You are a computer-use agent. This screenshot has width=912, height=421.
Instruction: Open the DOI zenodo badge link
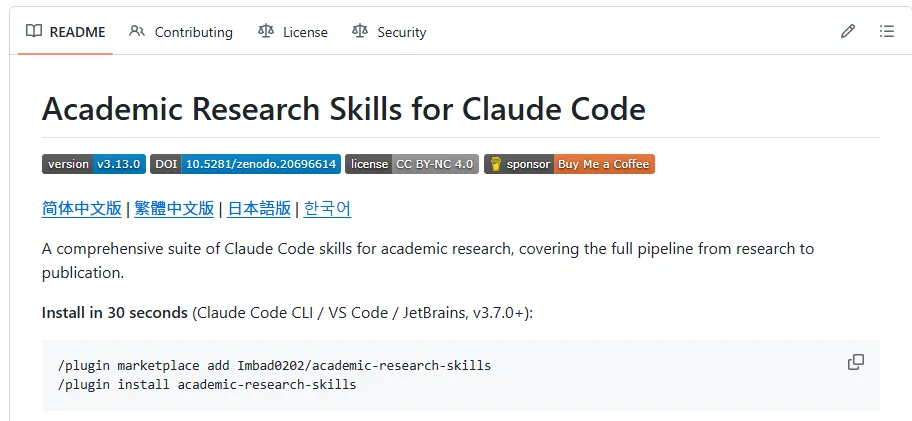(245, 164)
